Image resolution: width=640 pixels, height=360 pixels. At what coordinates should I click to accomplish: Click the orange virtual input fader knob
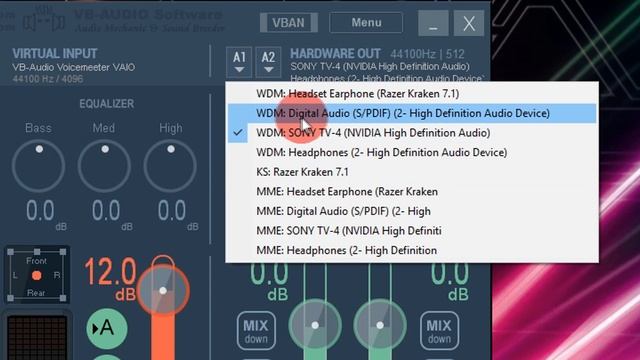[163, 290]
